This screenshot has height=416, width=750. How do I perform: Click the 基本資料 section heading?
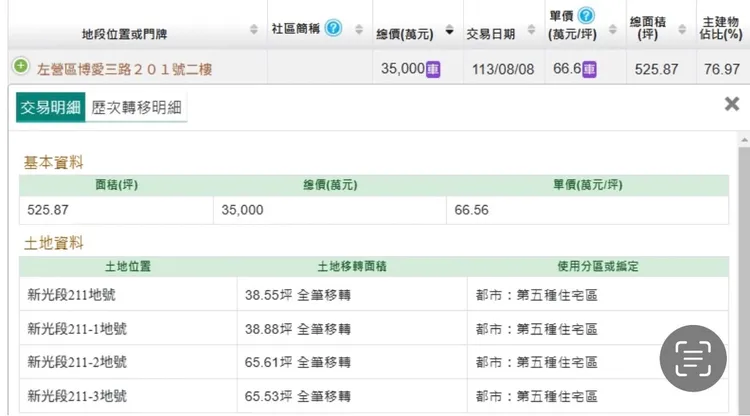click(54, 163)
